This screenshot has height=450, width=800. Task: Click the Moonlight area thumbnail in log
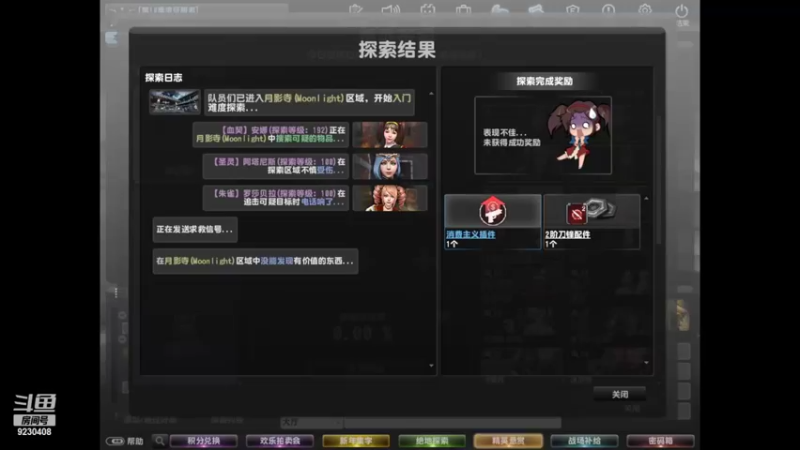pyautogui.click(x=174, y=102)
